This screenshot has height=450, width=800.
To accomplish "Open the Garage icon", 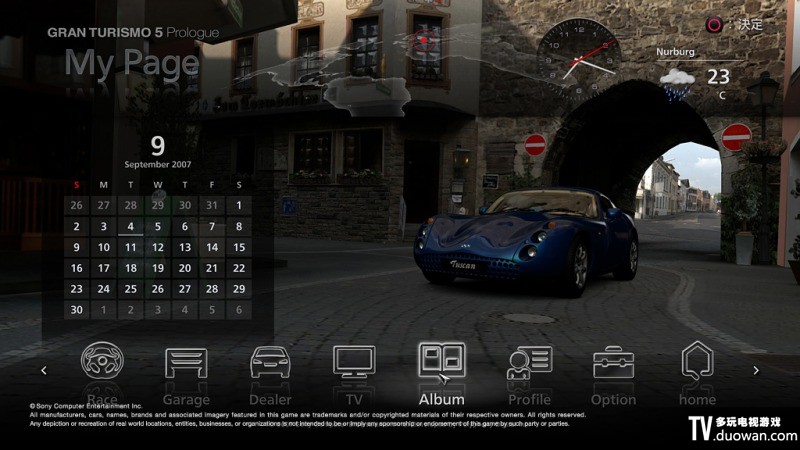I will point(186,363).
